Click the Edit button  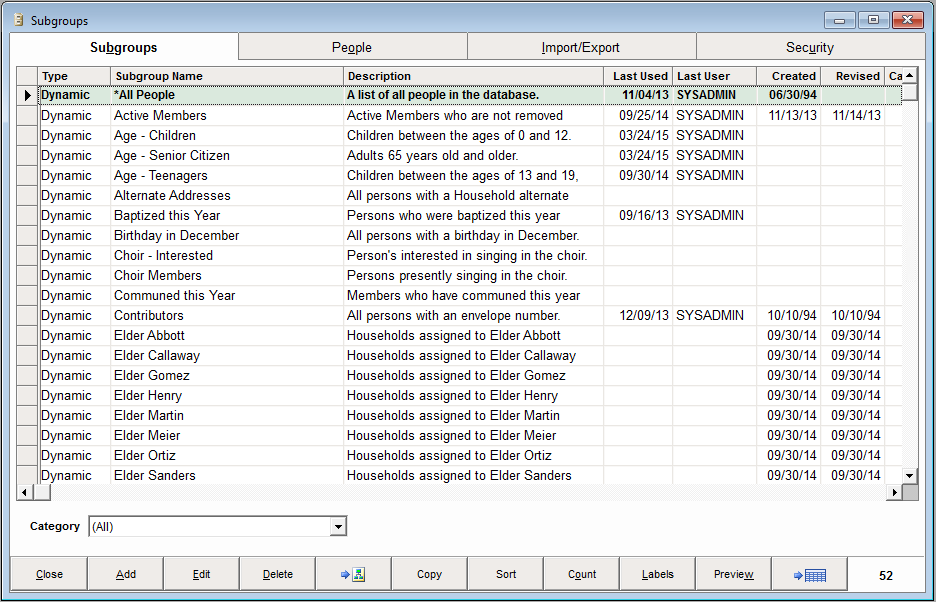pyautogui.click(x=201, y=574)
